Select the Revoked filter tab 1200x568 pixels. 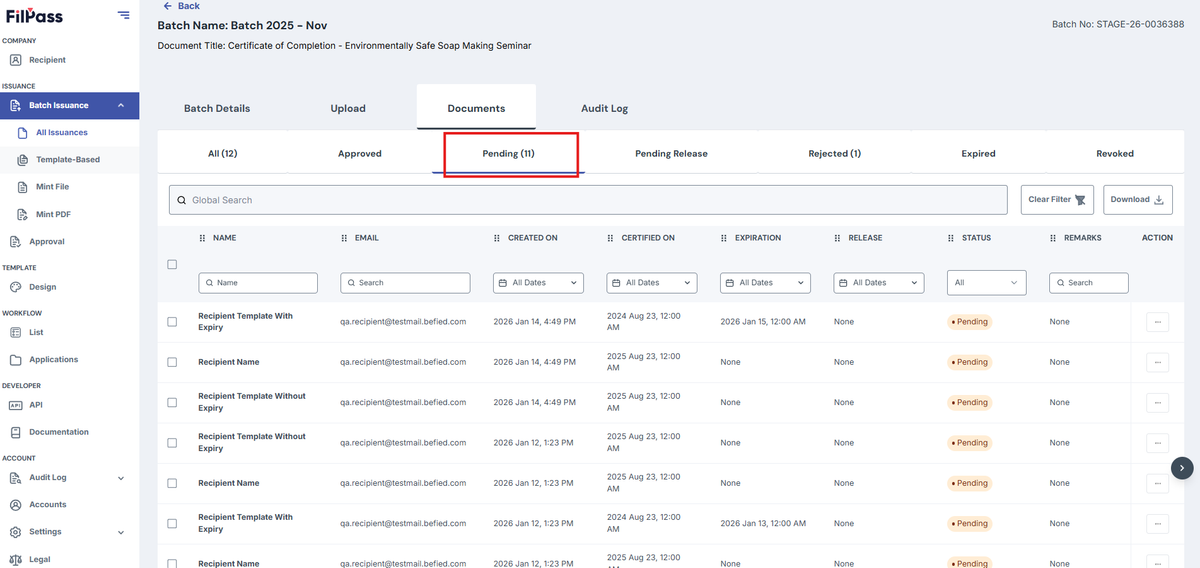pyautogui.click(x=1115, y=154)
